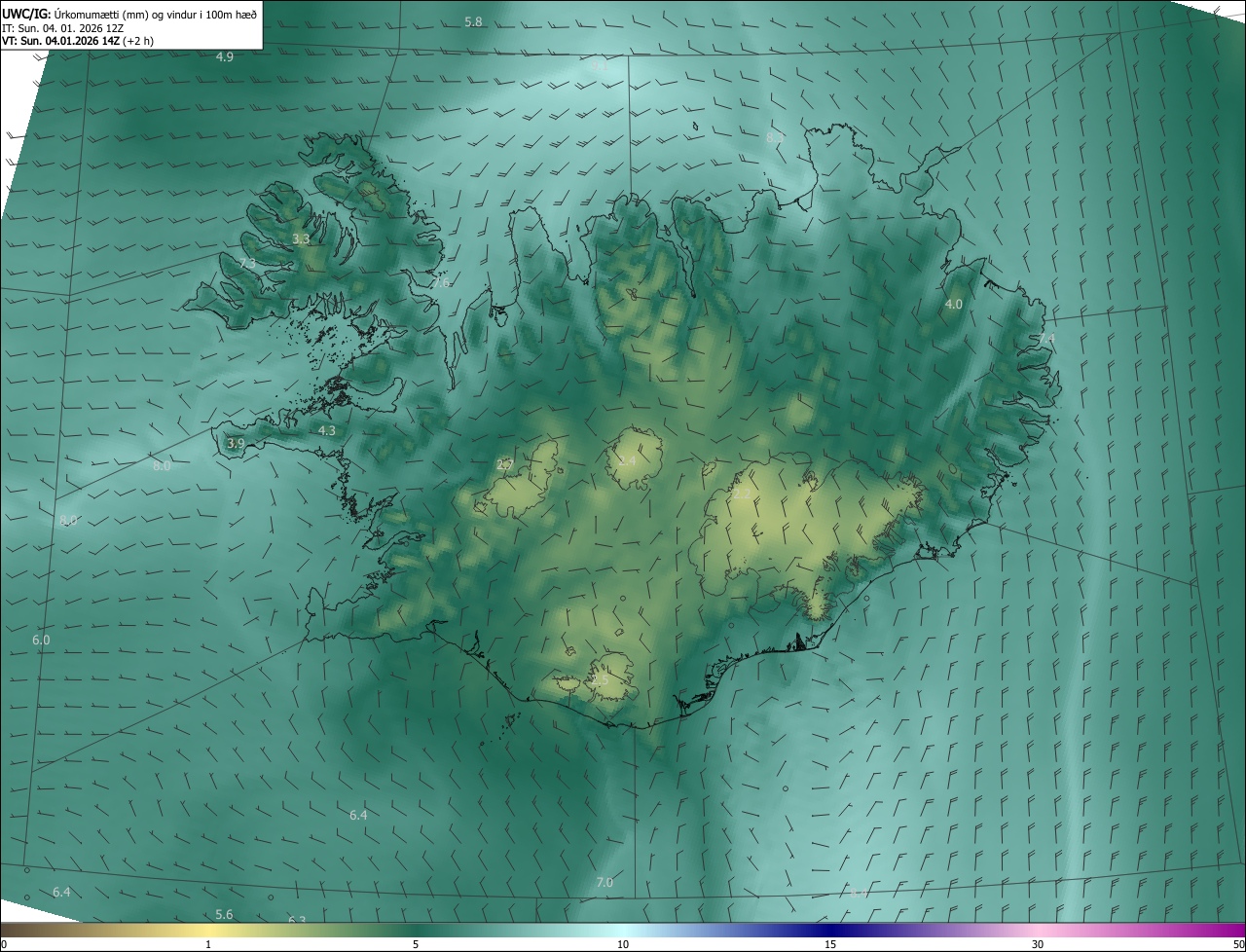Click the map value label 6.0
Viewport: 1246px width, 952px height.
pos(41,640)
